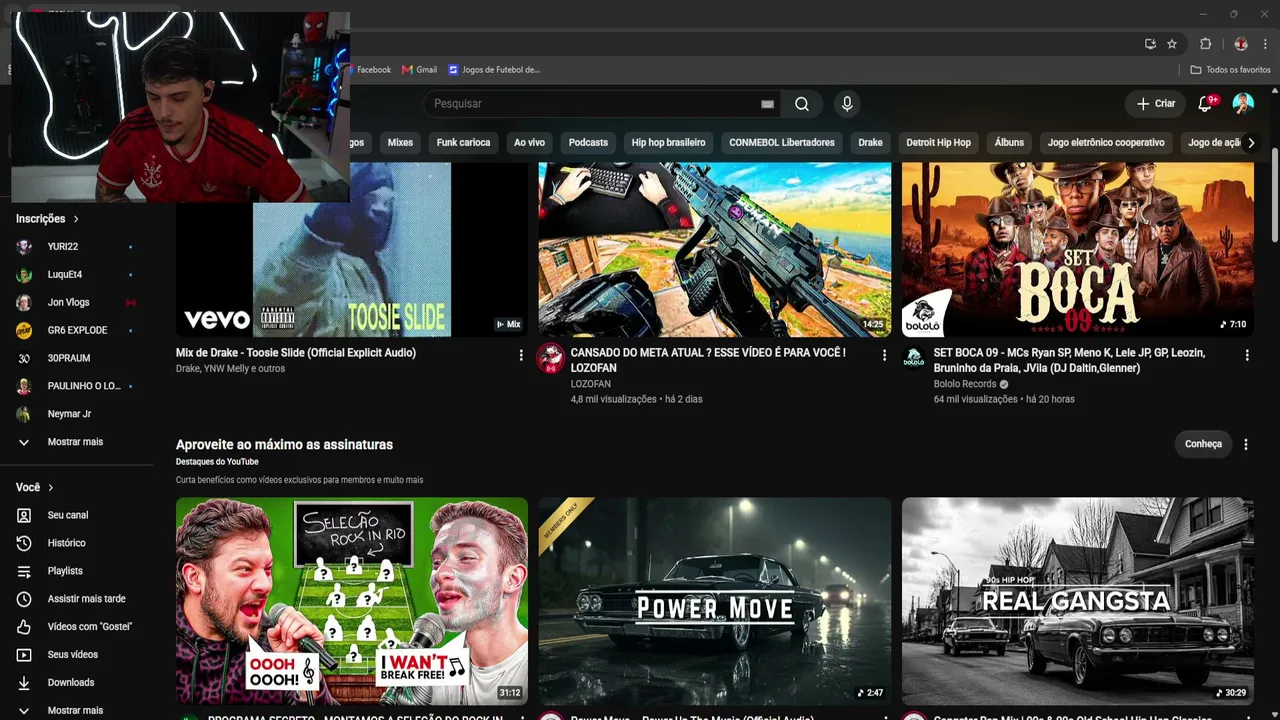Play the Real Gangsta 90s Hip Hop thumbnail
The height and width of the screenshot is (720, 1280).
pyautogui.click(x=1078, y=601)
